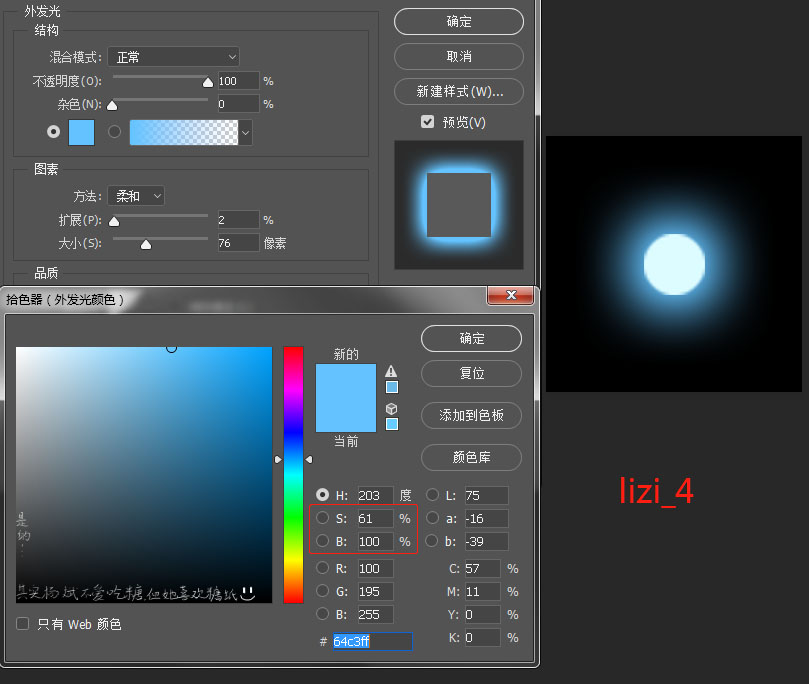Select the S saturation radio button
This screenshot has width=809, height=684.
tap(323, 518)
